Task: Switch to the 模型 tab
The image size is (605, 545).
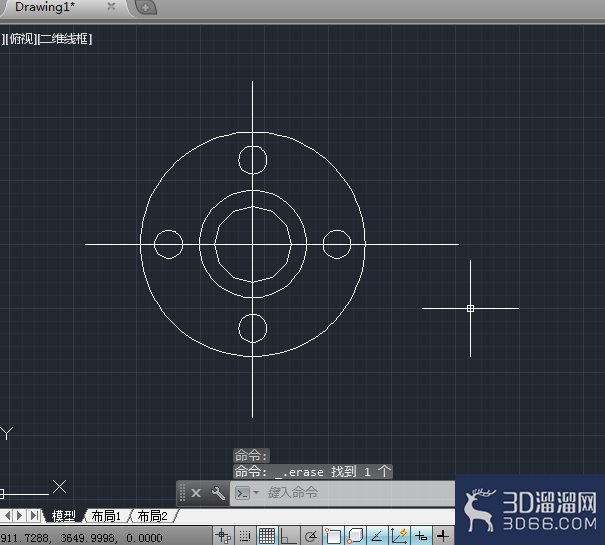Action: click(x=64, y=516)
